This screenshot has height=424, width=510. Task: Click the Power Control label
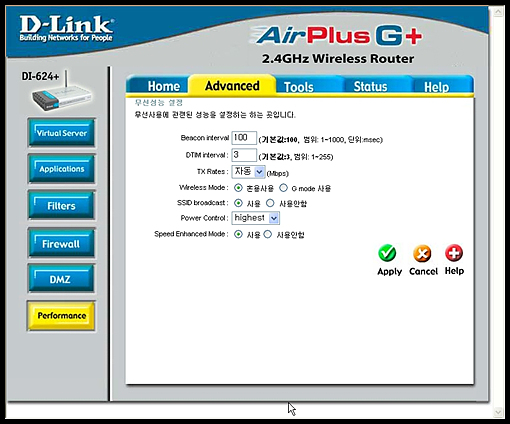point(204,218)
